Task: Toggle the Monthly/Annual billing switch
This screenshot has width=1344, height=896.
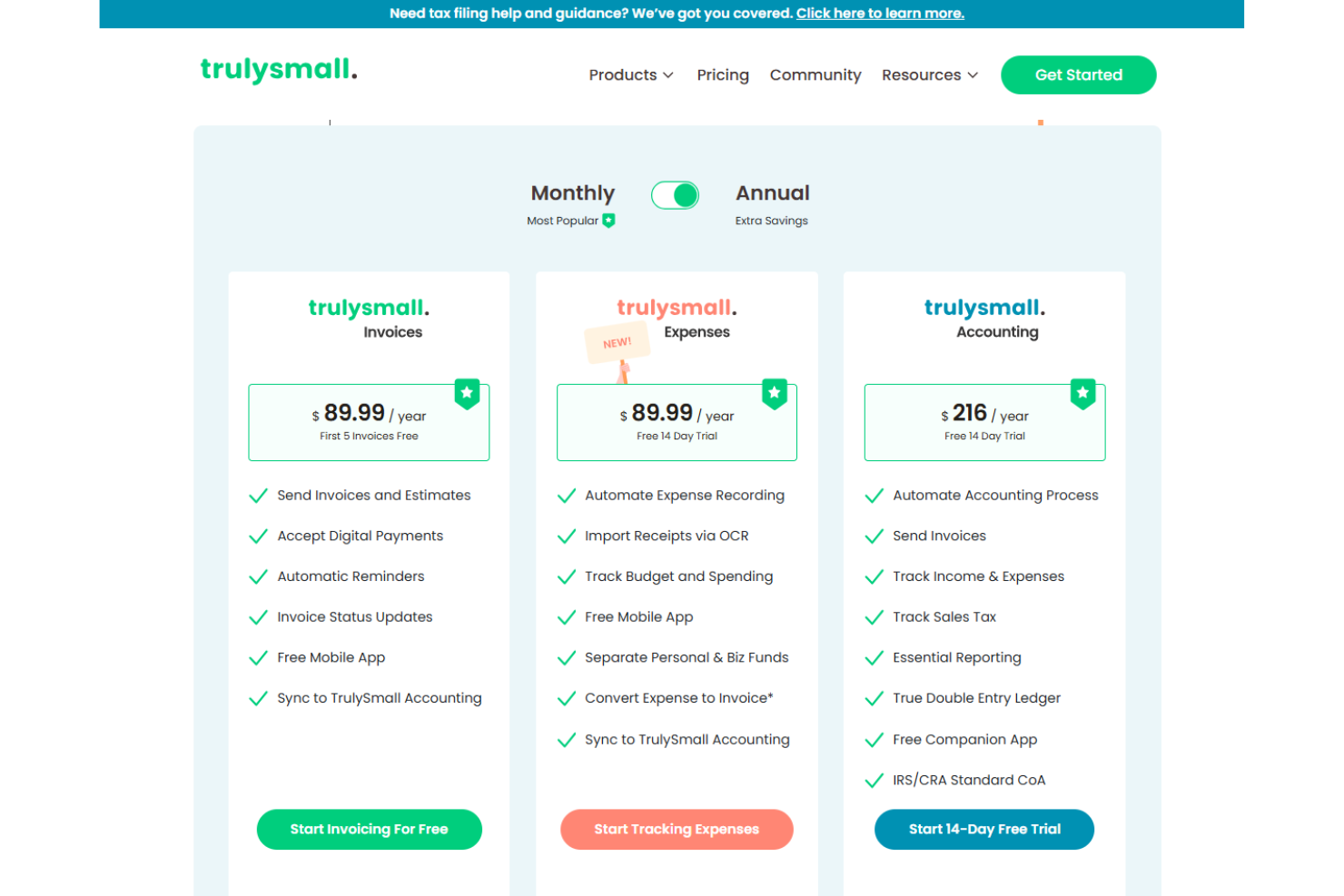Action: click(675, 195)
